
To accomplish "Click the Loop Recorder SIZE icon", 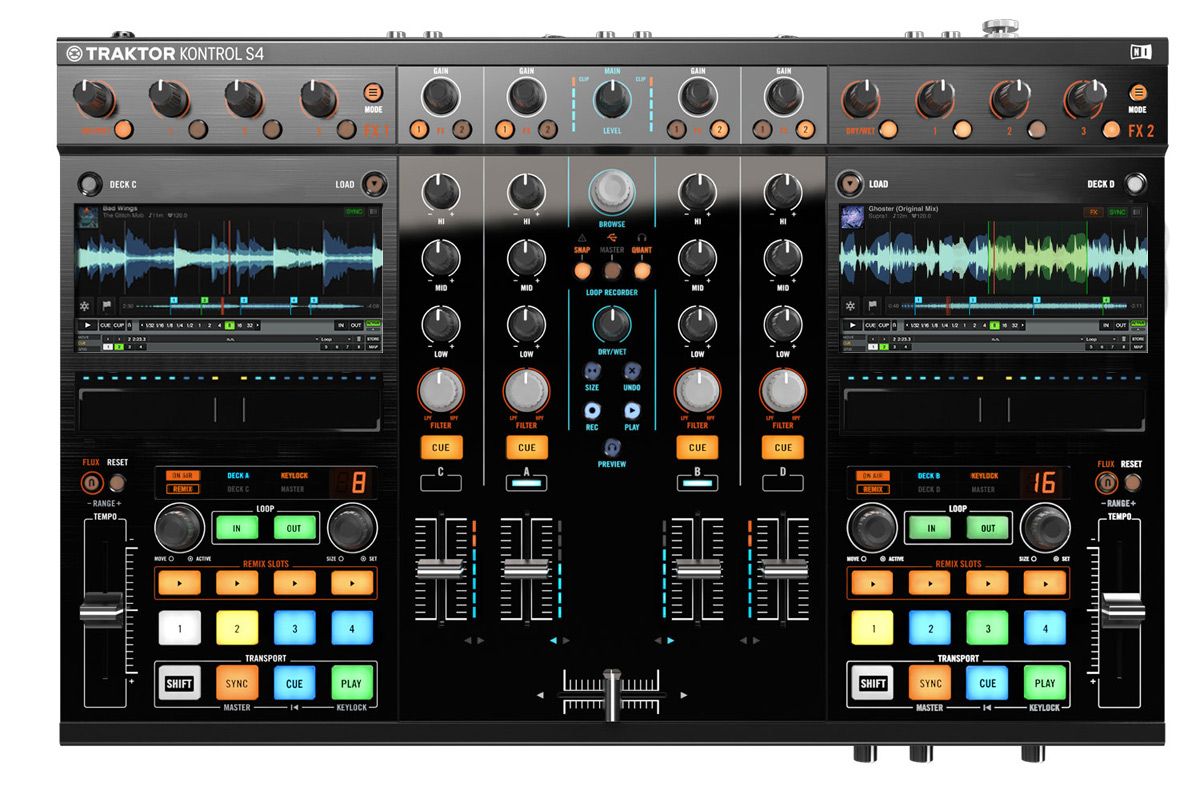I will [x=592, y=370].
